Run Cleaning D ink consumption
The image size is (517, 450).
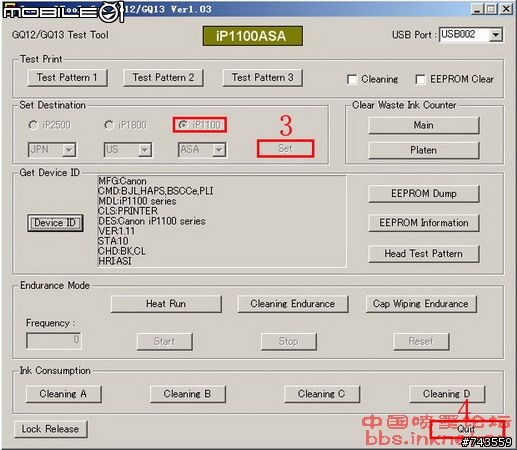click(447, 394)
